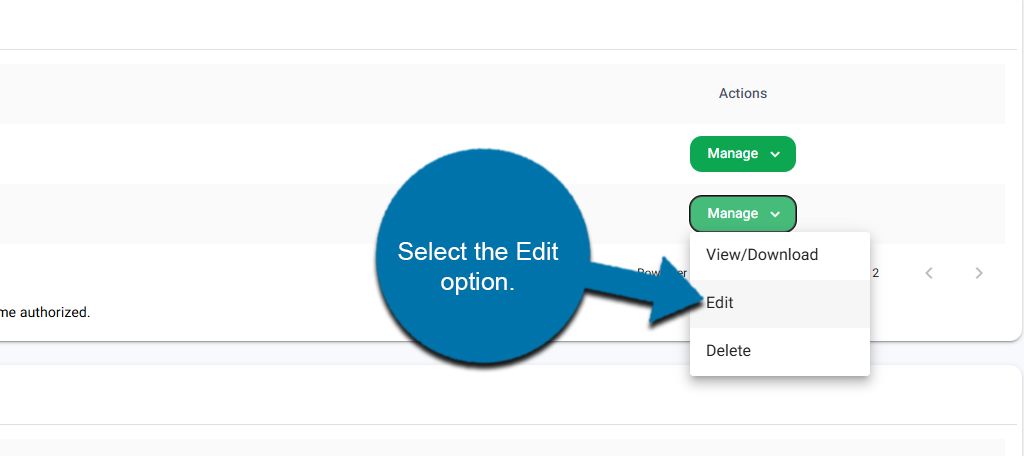Click the text ending in "authorized."
This screenshot has width=1024, height=456.
(45, 312)
